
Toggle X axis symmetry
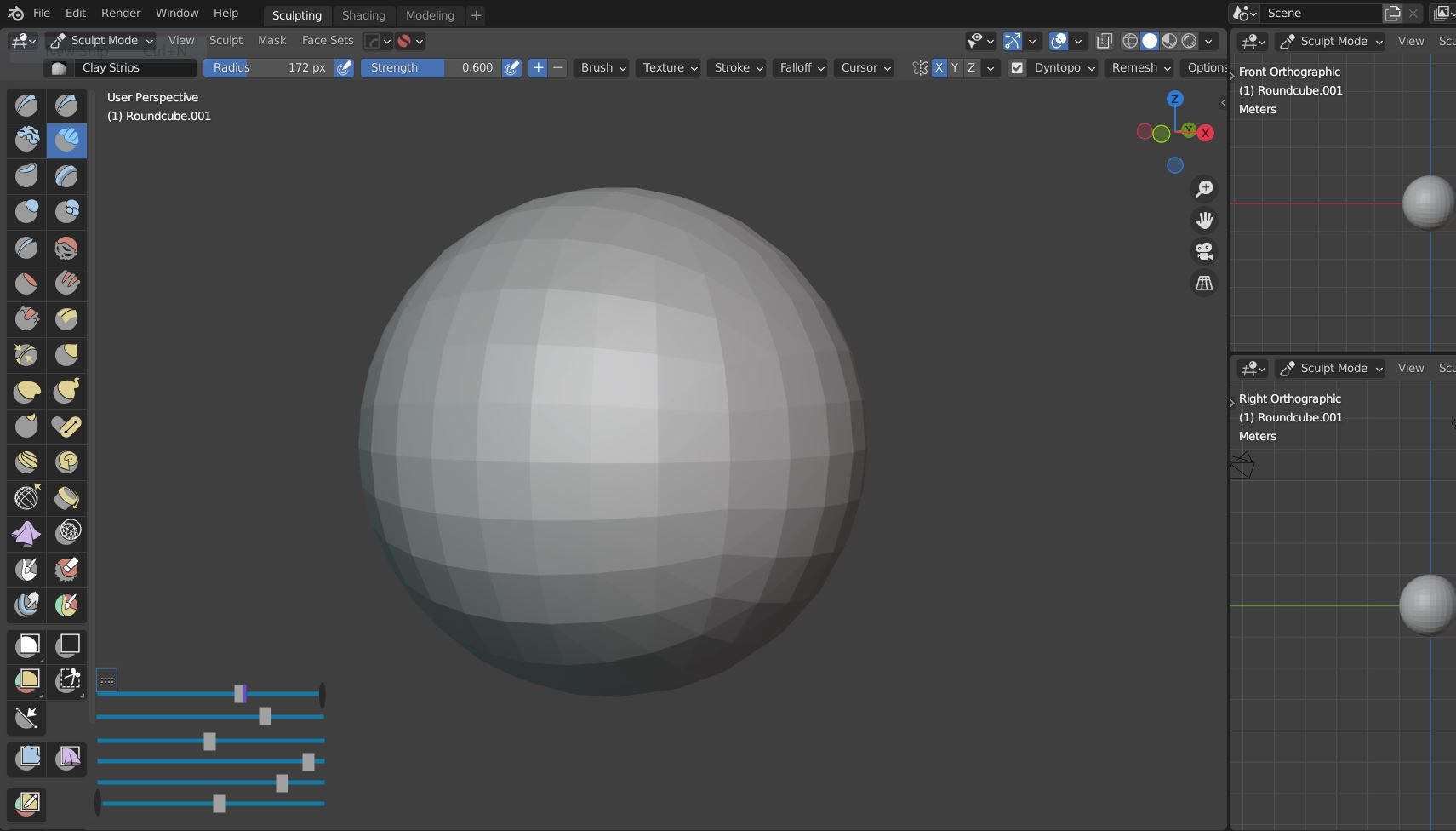[939, 67]
